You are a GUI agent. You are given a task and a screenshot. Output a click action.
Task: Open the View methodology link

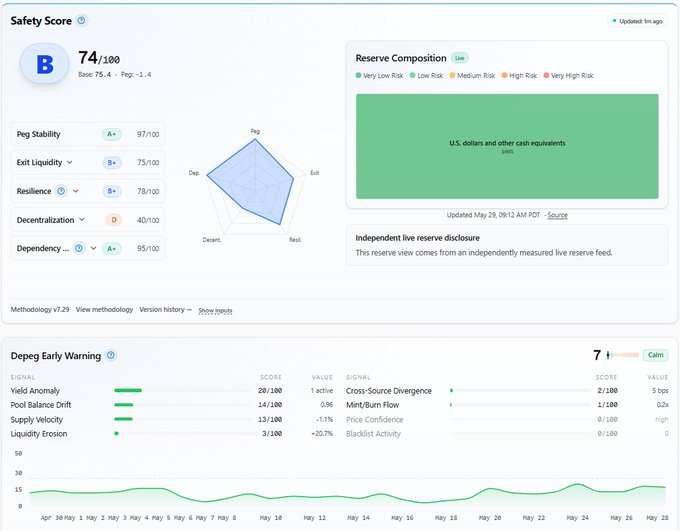tap(104, 309)
